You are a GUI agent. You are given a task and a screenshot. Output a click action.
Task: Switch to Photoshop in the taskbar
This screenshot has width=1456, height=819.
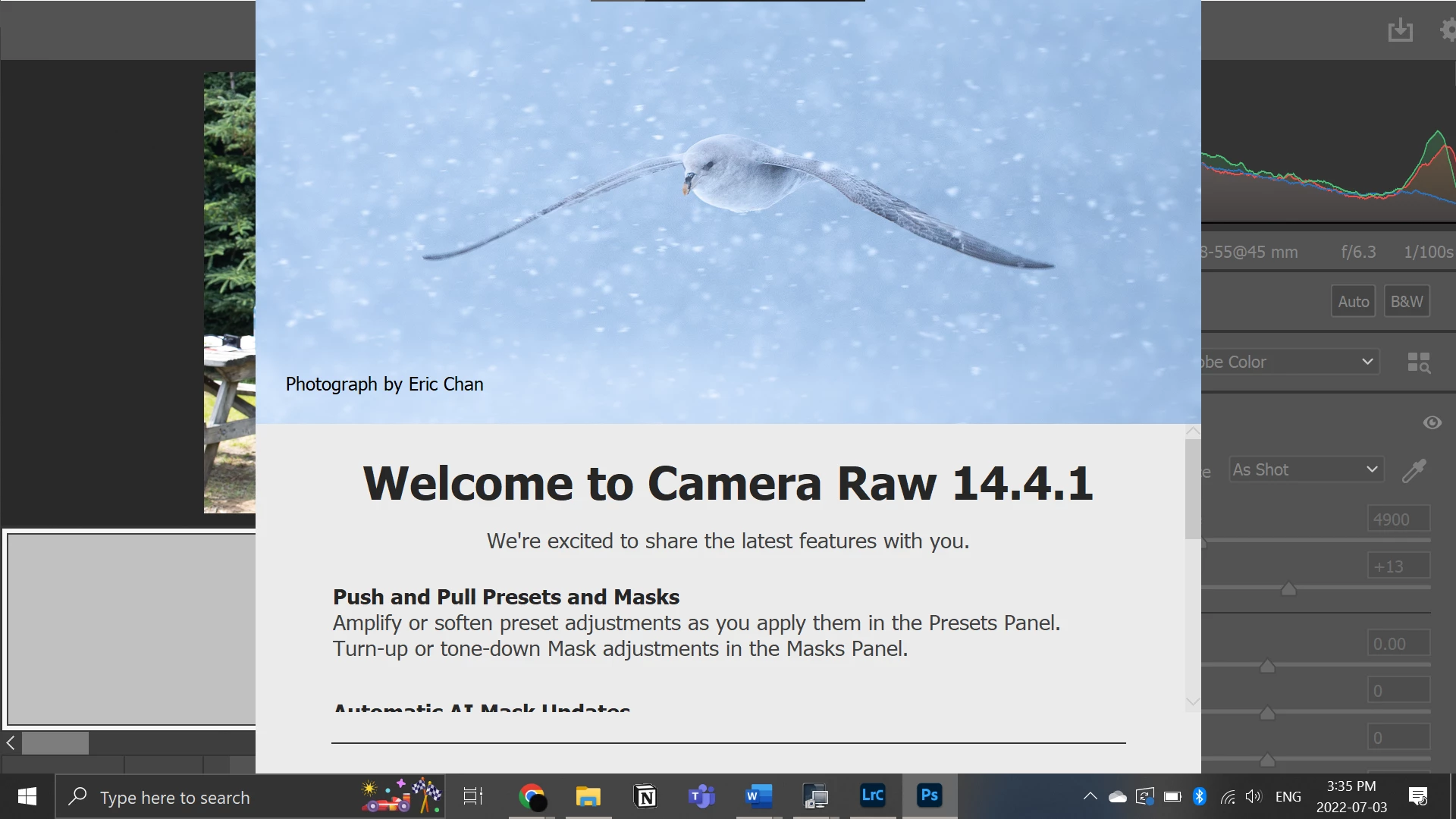coord(929,795)
